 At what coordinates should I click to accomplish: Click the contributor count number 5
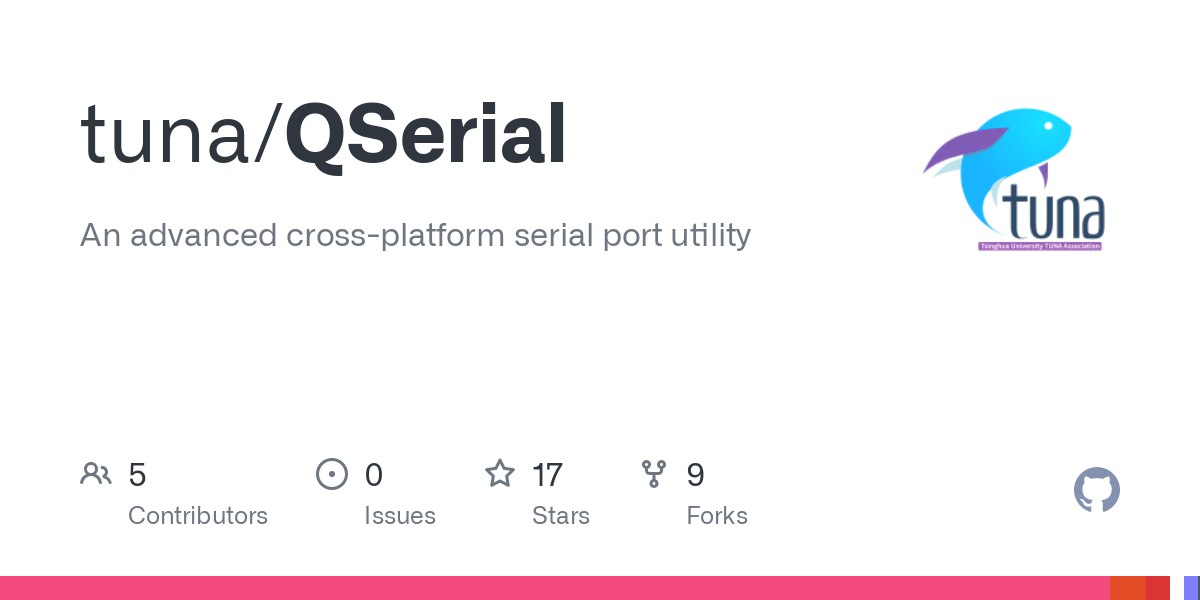pos(137,474)
